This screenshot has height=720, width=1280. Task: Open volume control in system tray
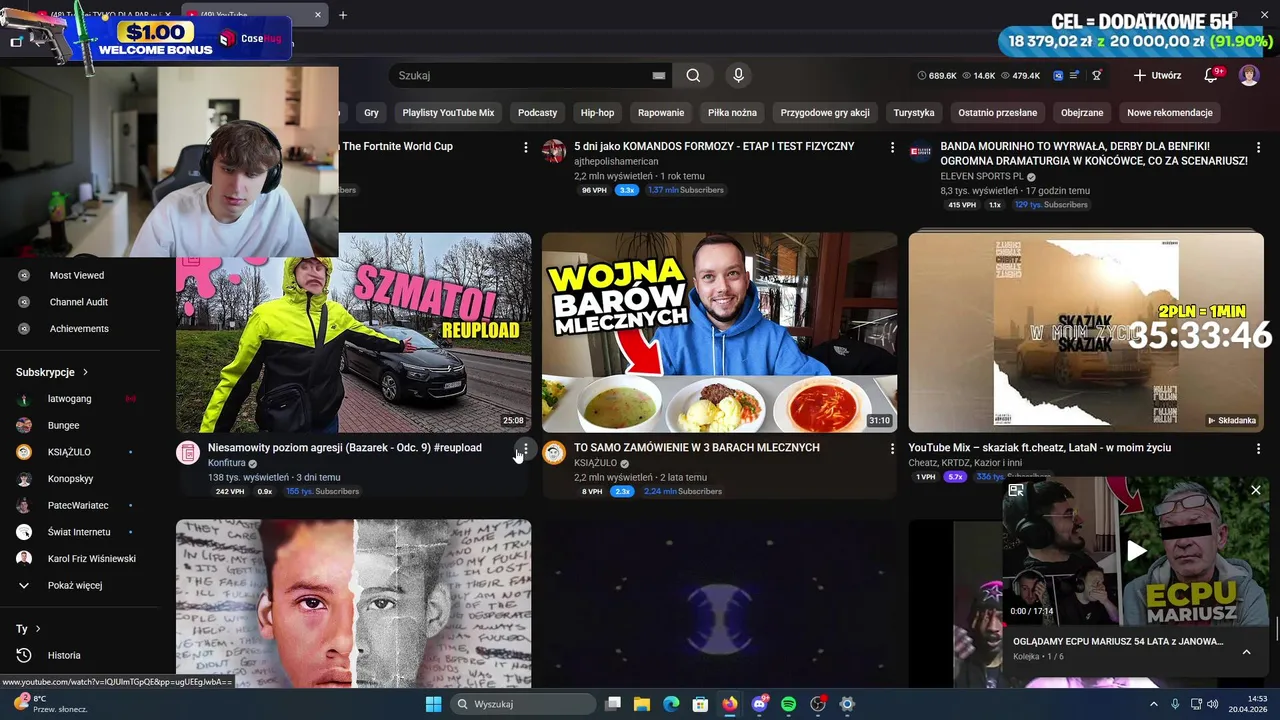pos(1212,704)
